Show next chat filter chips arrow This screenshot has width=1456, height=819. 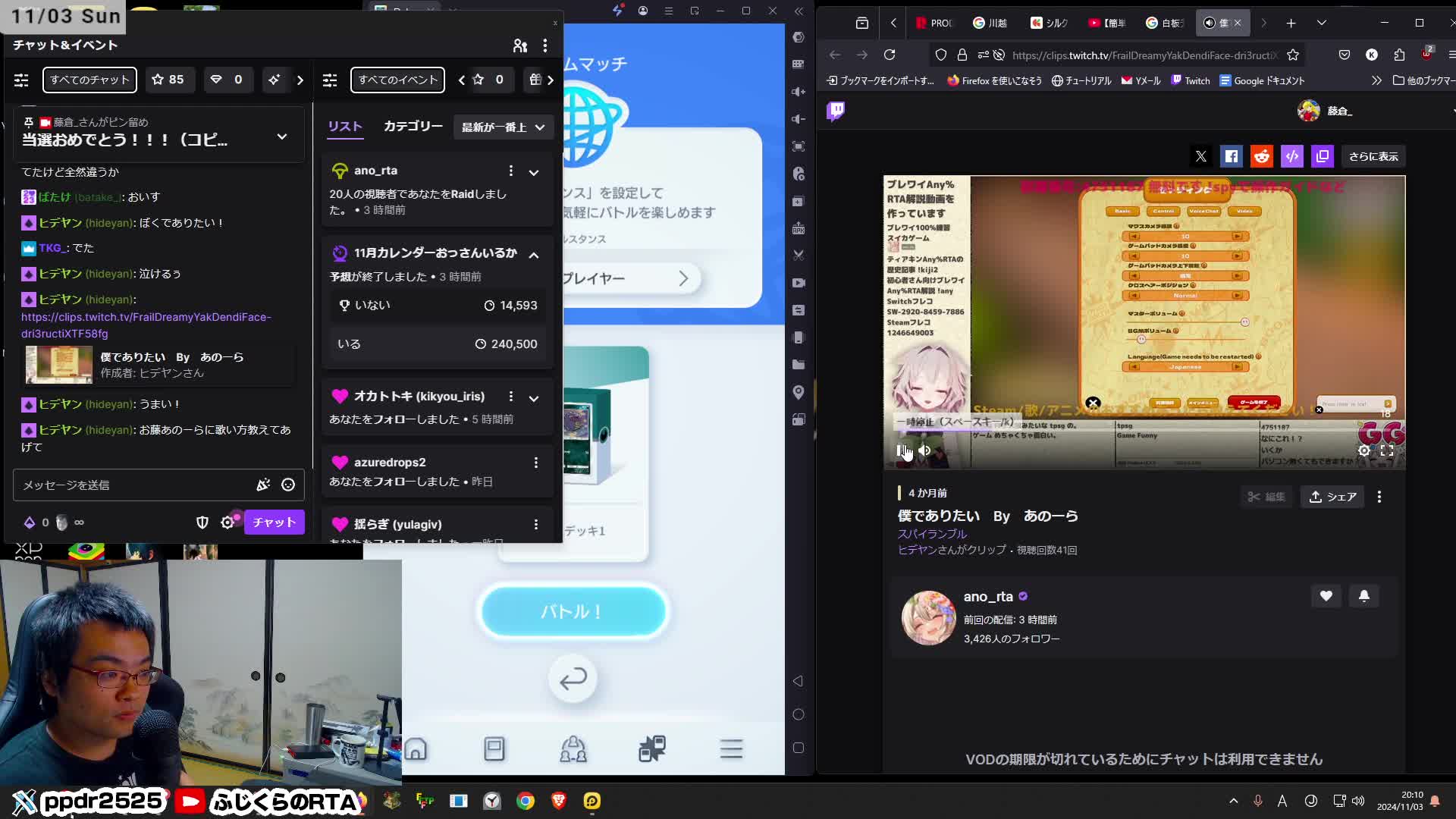[300, 80]
